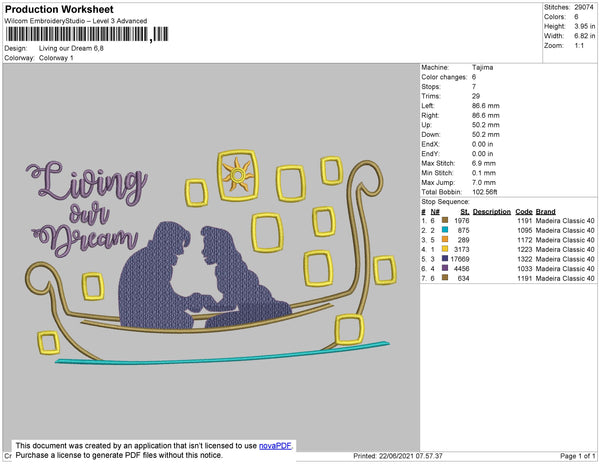Viewport: 600px width, 464px height.
Task: Click stitch count '17669' in stop 5
Action: pyautogui.click(x=460, y=259)
